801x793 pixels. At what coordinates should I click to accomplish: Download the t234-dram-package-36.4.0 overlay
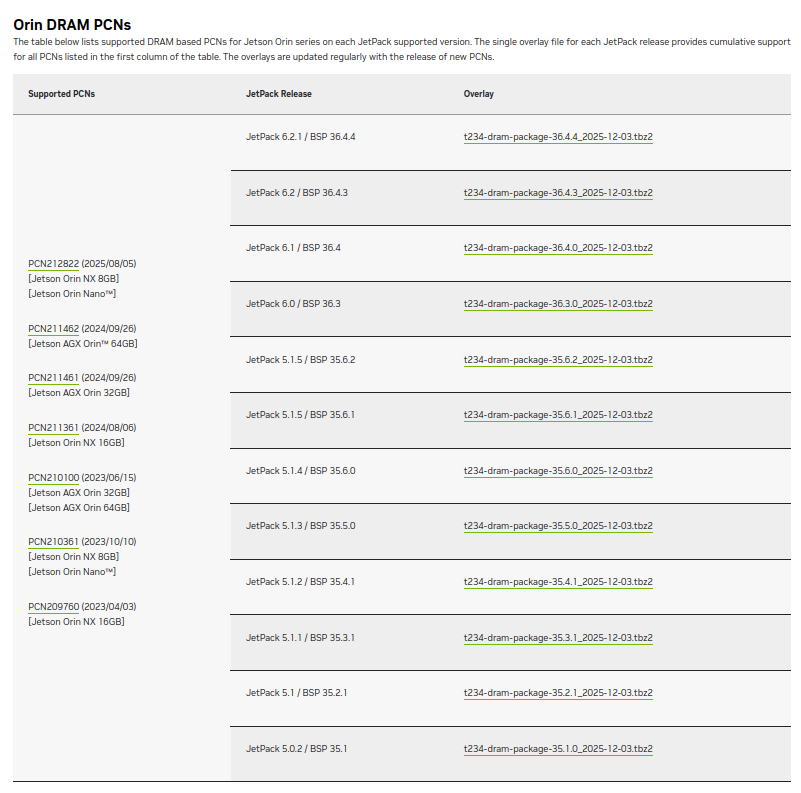pos(557,248)
